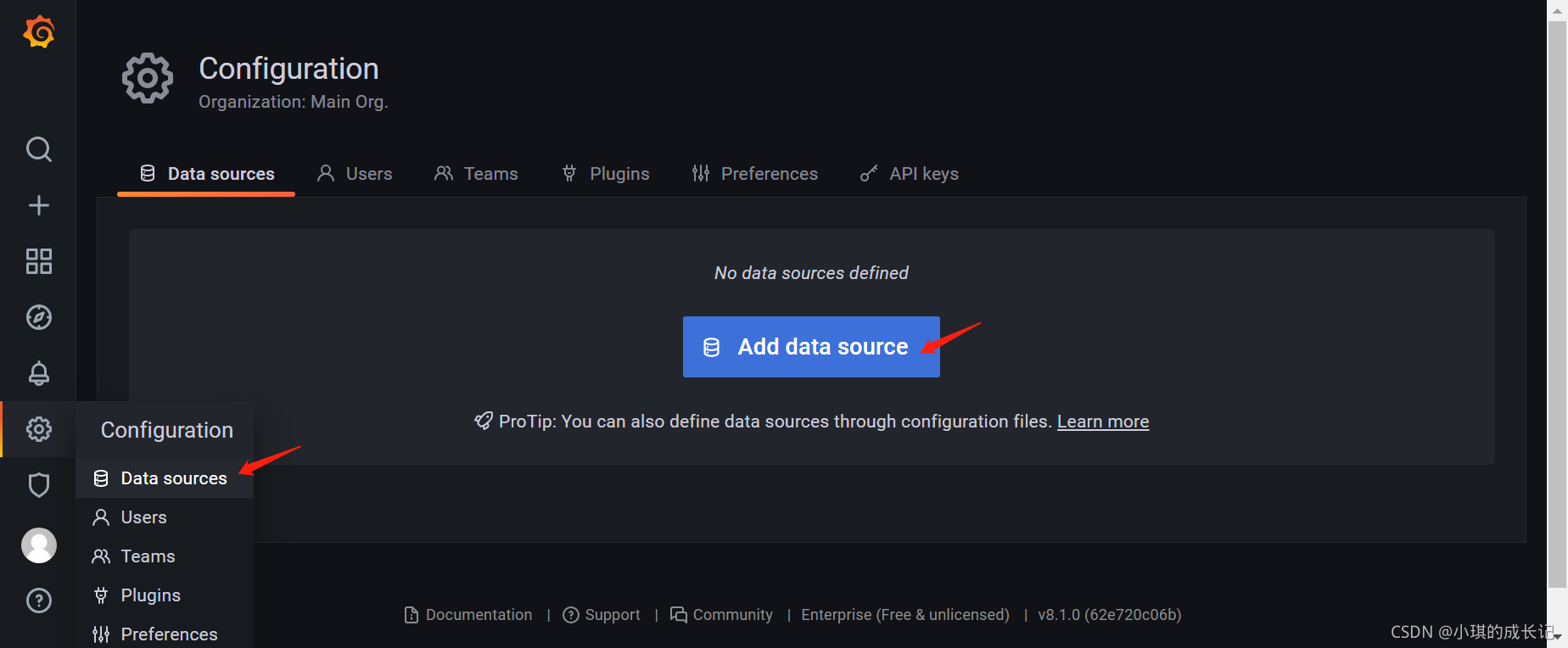Switch to the Teams tab

[476, 174]
